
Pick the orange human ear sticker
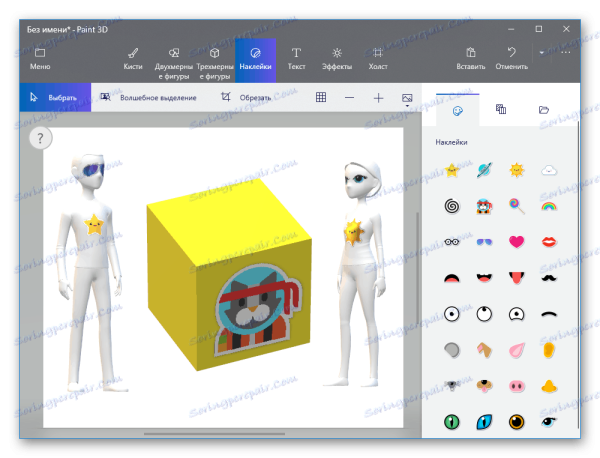[x=549, y=350]
